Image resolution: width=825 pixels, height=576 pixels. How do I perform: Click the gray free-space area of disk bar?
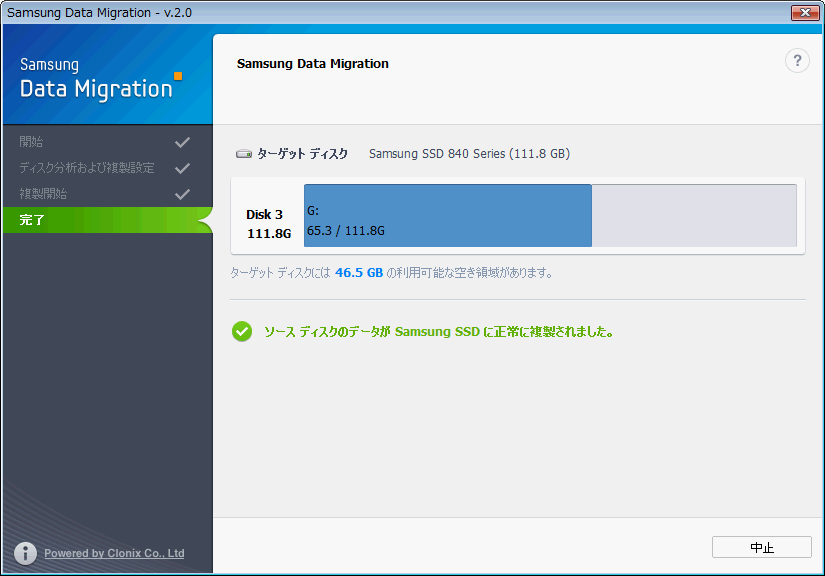tap(693, 215)
